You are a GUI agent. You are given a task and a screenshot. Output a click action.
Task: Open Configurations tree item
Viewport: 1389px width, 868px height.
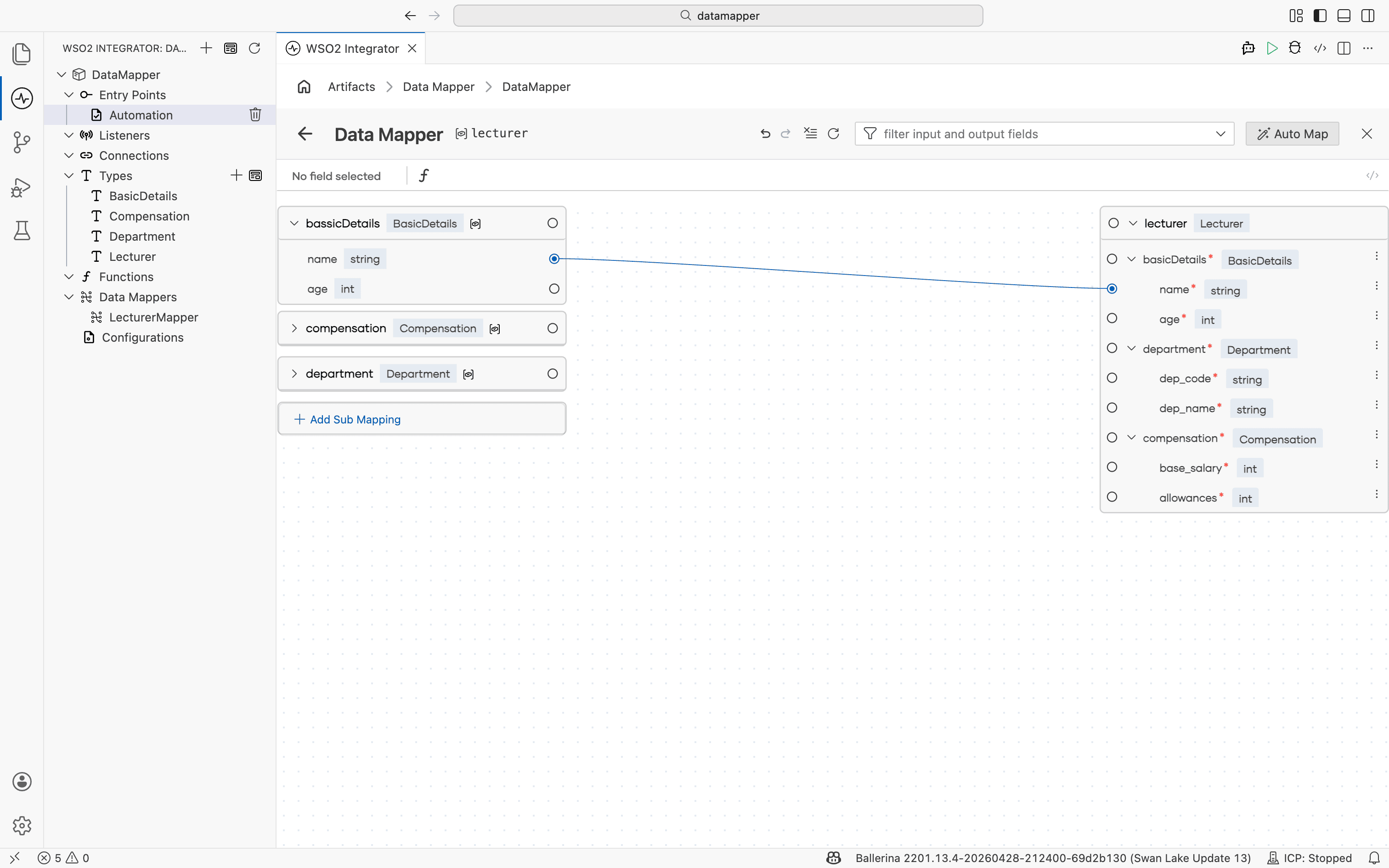coord(142,338)
